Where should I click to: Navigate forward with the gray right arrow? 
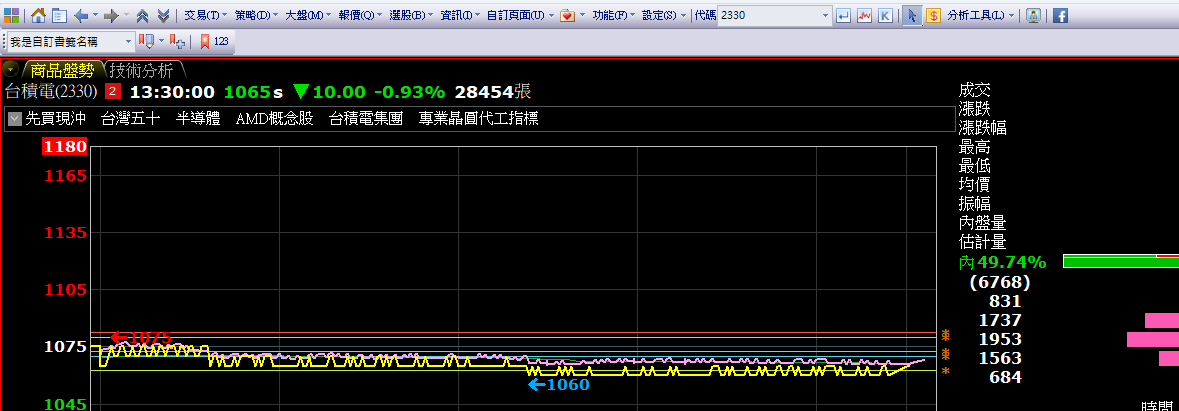pyautogui.click(x=111, y=15)
